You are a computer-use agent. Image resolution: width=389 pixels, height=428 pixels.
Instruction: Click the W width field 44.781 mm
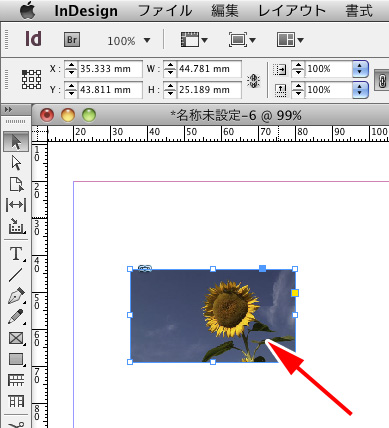209,69
